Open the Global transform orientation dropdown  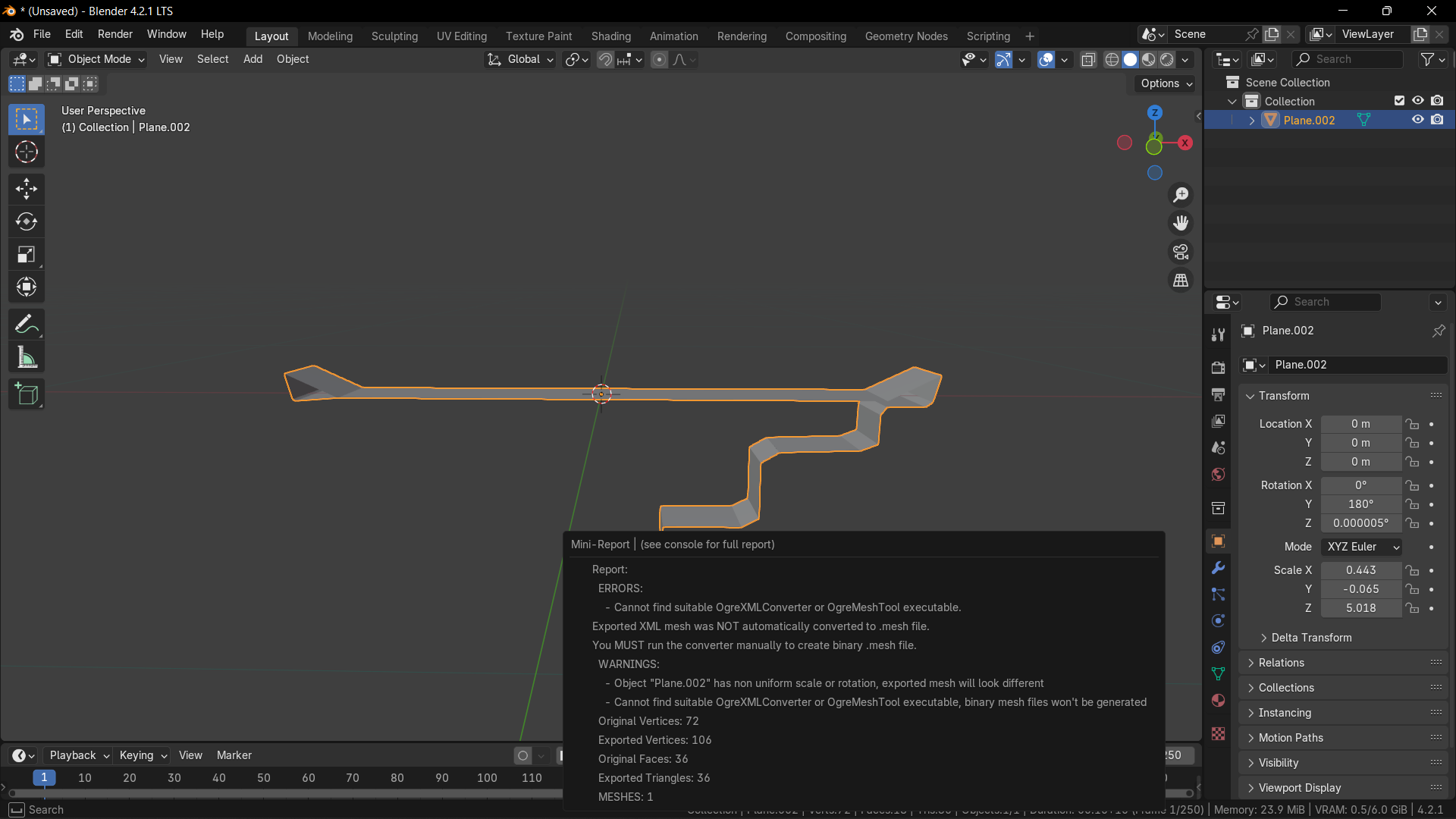520,60
